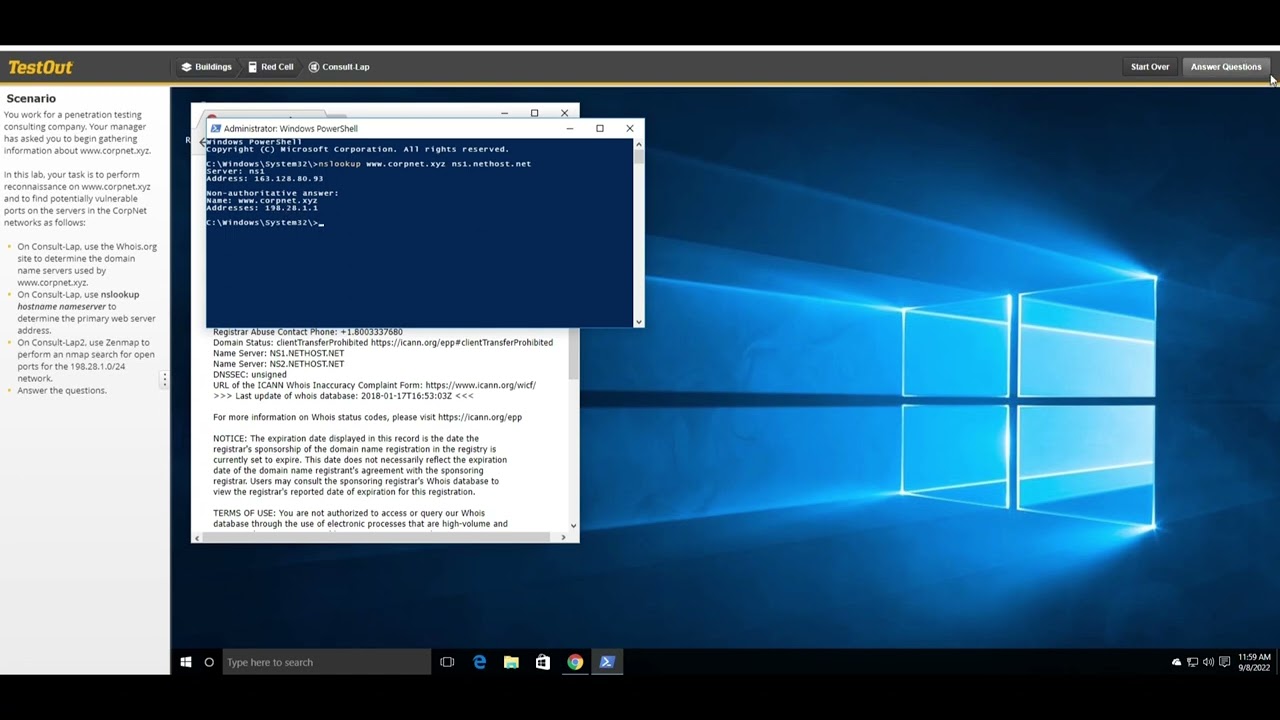
Task: Go to Red Cell in the breadcrumb
Action: coord(271,67)
